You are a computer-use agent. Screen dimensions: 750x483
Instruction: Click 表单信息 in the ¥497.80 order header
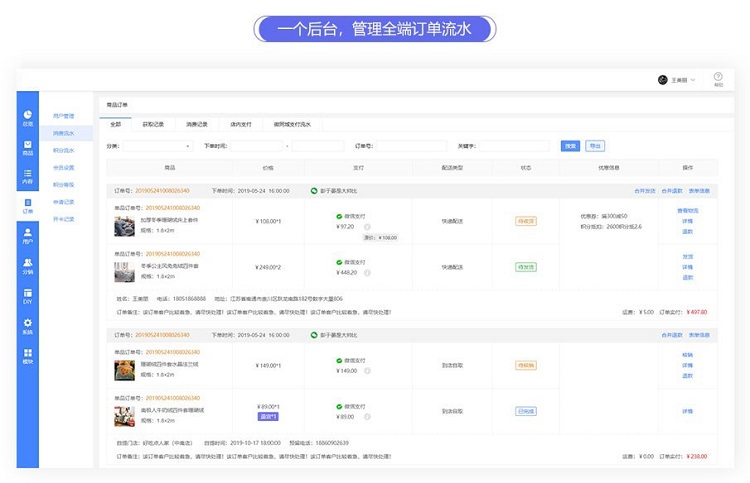[699, 191]
